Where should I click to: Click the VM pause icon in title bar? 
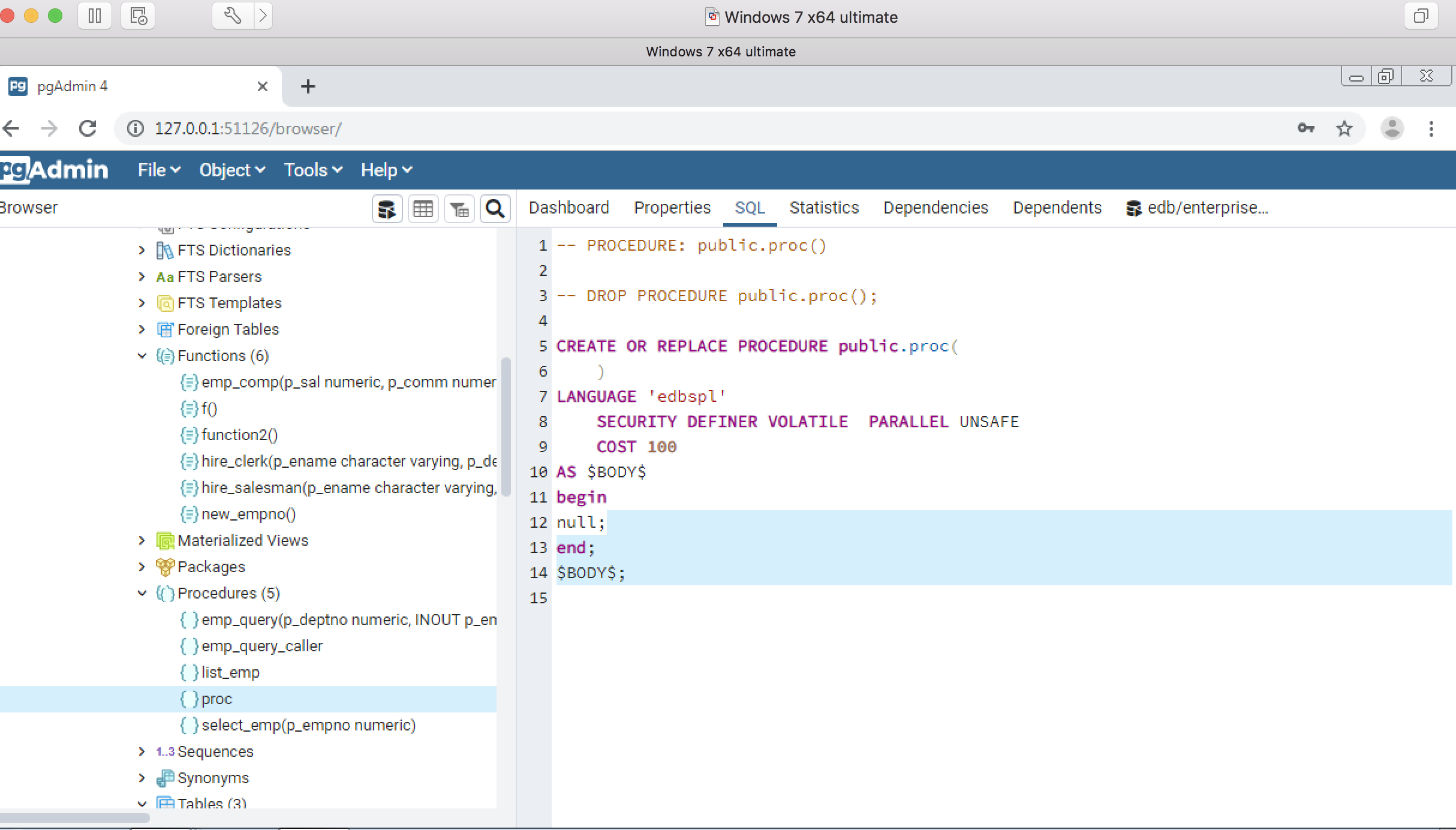tap(95, 16)
